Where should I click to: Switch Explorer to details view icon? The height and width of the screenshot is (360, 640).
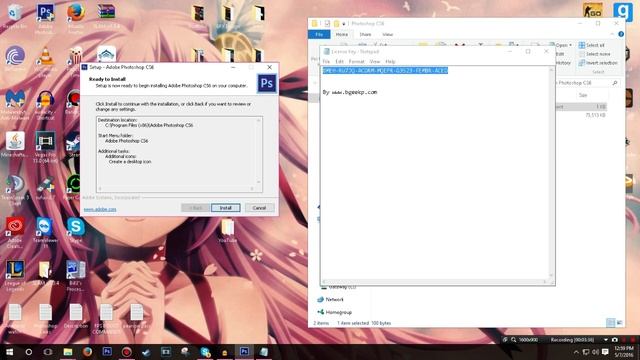tap(611, 323)
